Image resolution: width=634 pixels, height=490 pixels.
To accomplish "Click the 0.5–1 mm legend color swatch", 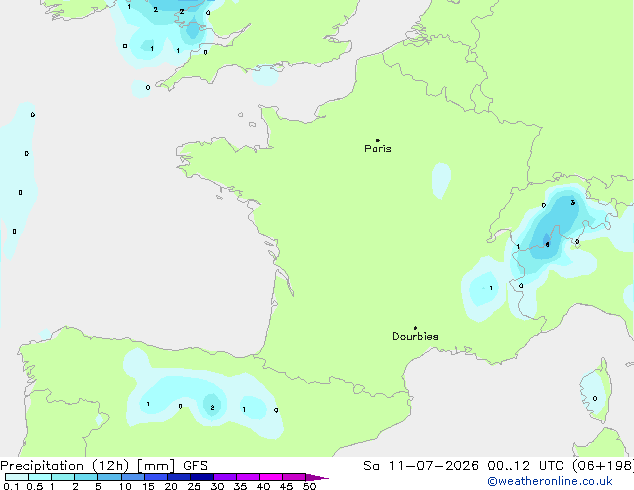I will point(40,477).
